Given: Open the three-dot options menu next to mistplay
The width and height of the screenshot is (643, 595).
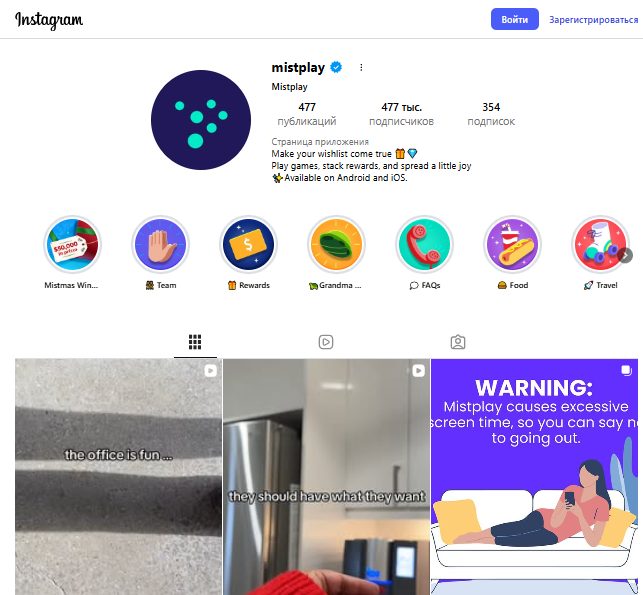Looking at the screenshot, I should [x=361, y=67].
